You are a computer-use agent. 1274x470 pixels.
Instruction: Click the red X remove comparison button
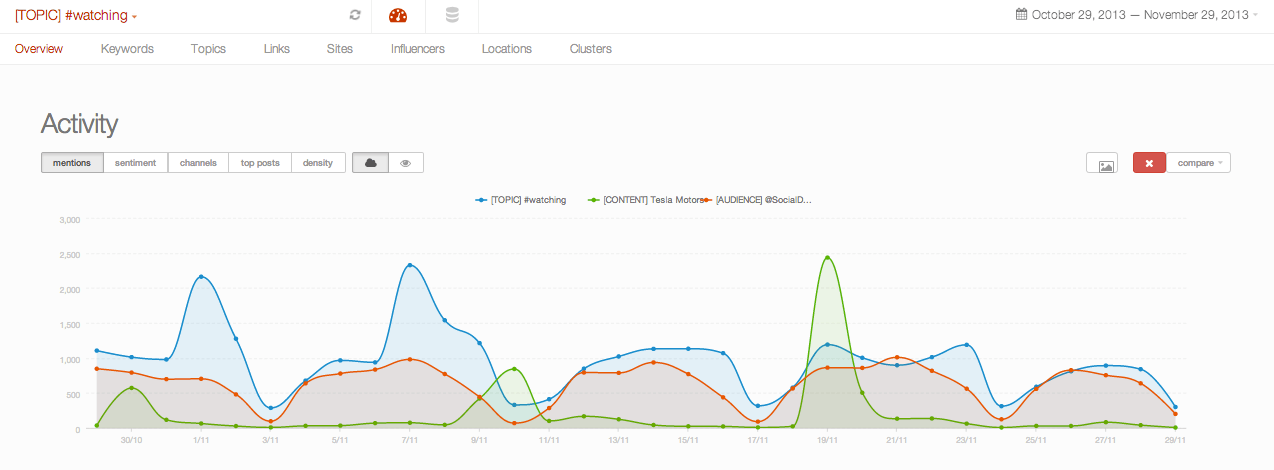[x=1149, y=163]
